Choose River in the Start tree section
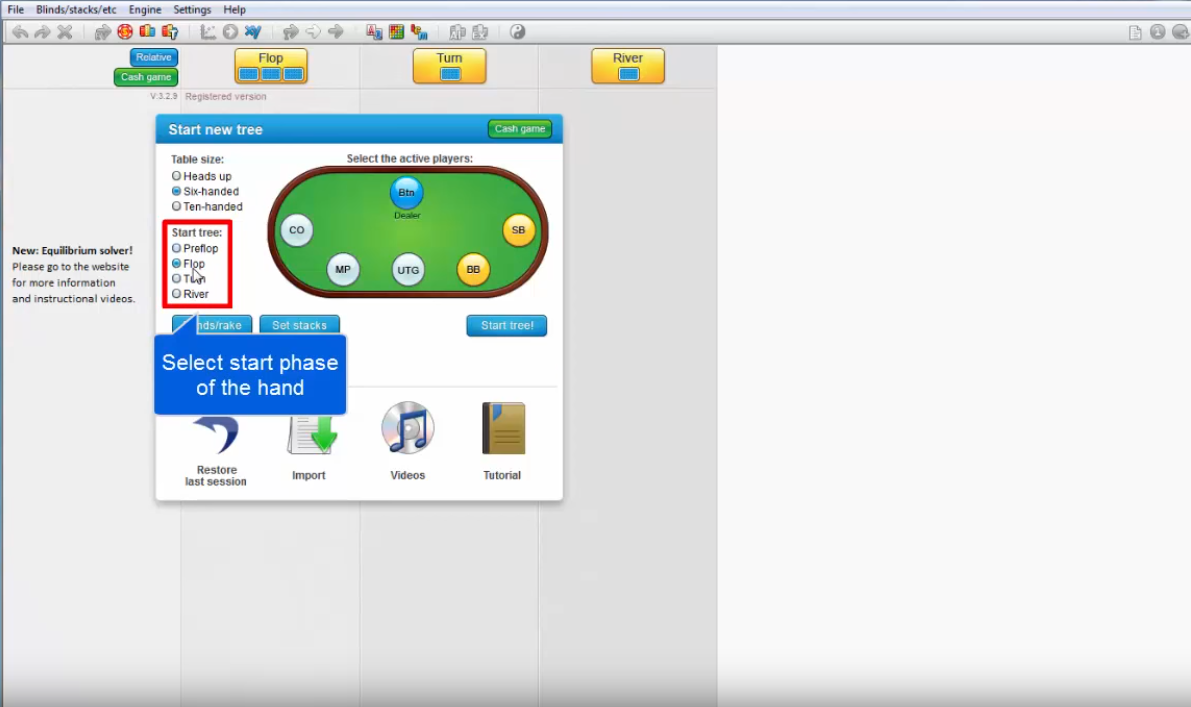Viewport: 1191px width, 707px height. [176, 293]
